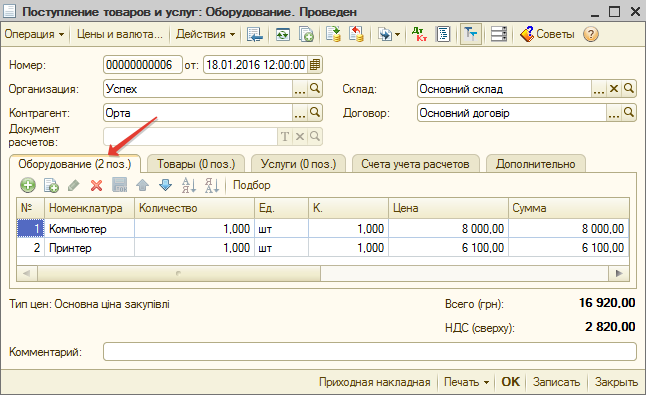This screenshot has height=395, width=646.
Task: Edit current row pencil icon
Action: (74, 185)
